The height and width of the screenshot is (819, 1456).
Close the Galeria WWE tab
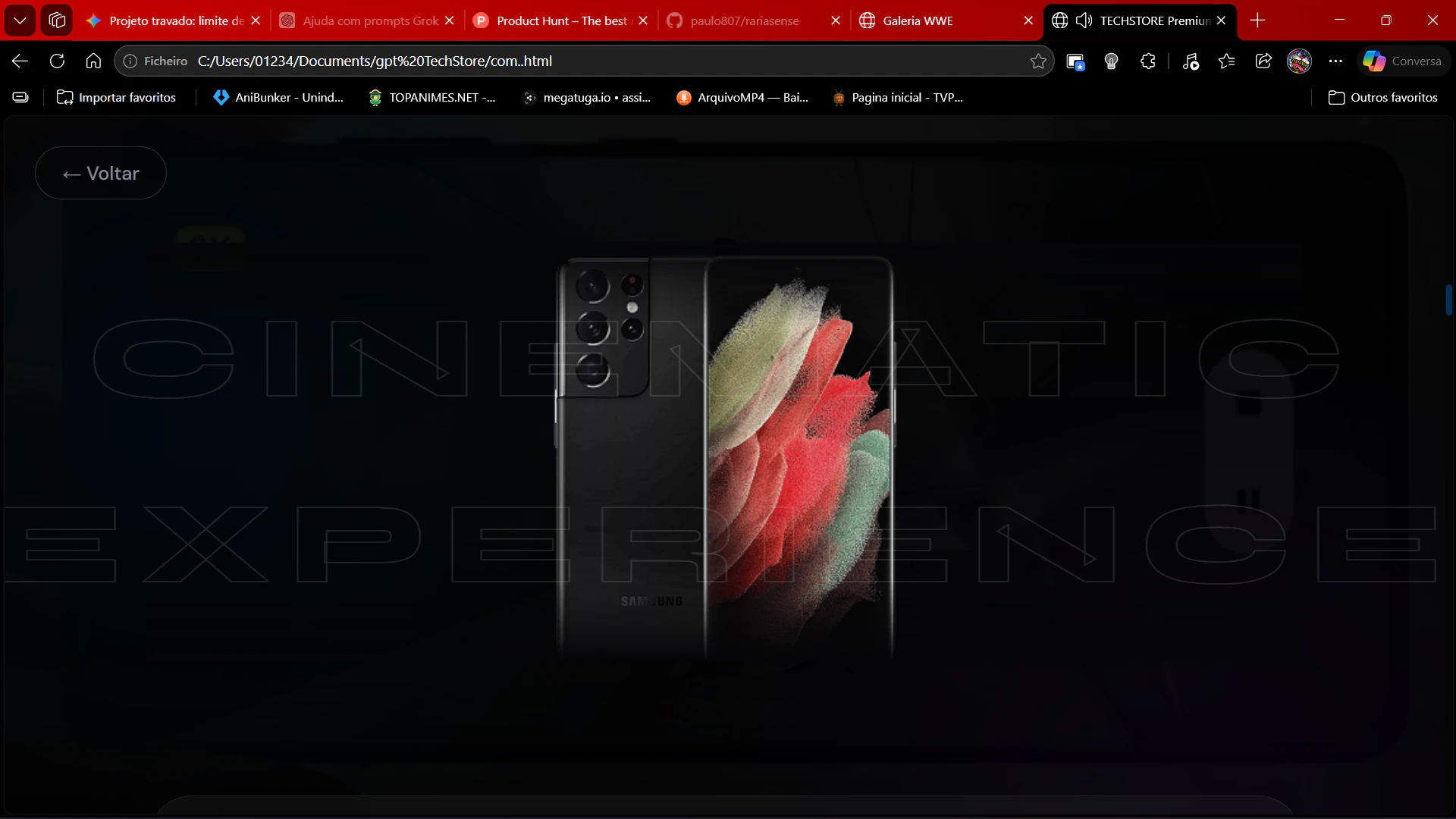[x=1028, y=20]
